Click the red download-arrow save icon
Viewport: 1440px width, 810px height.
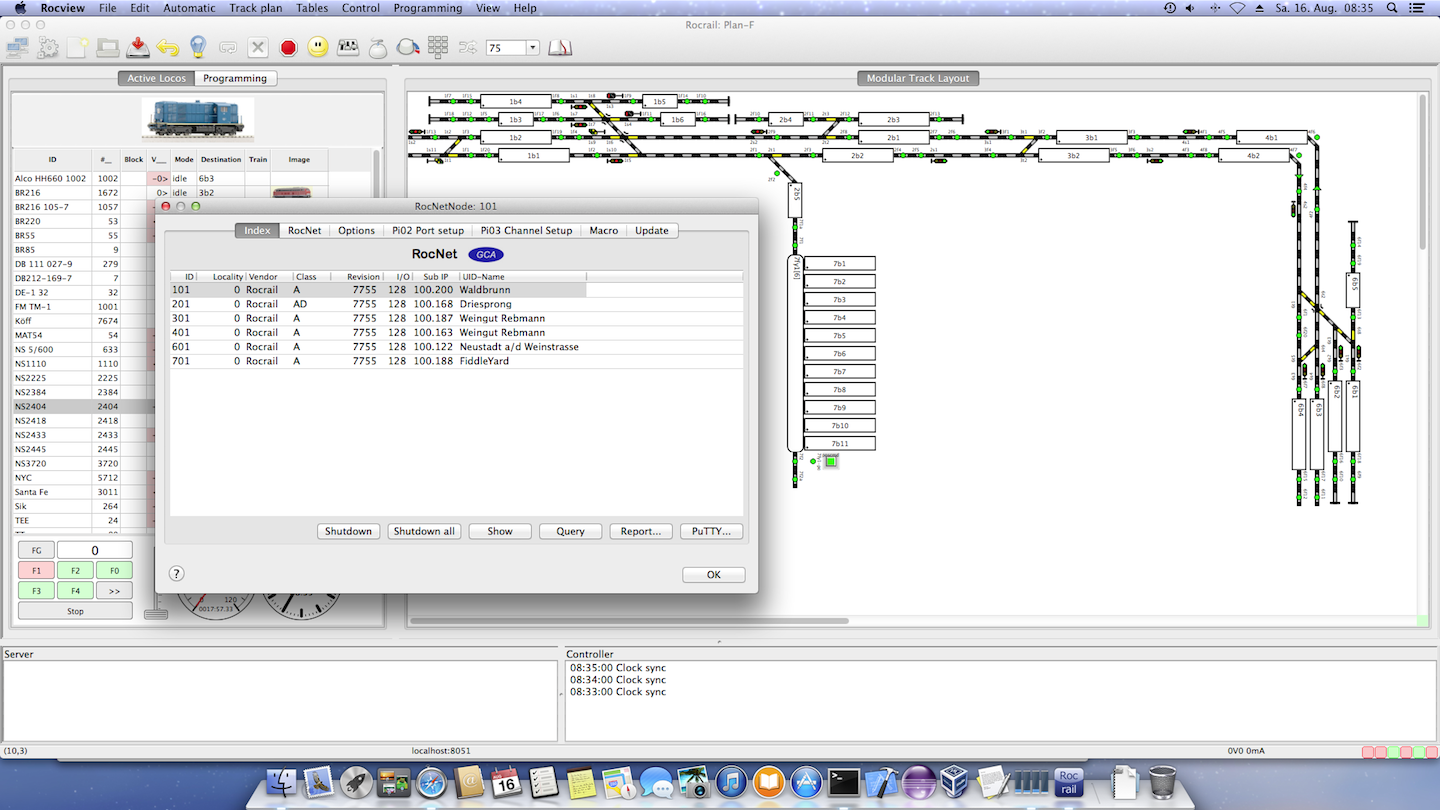pyautogui.click(x=138, y=47)
